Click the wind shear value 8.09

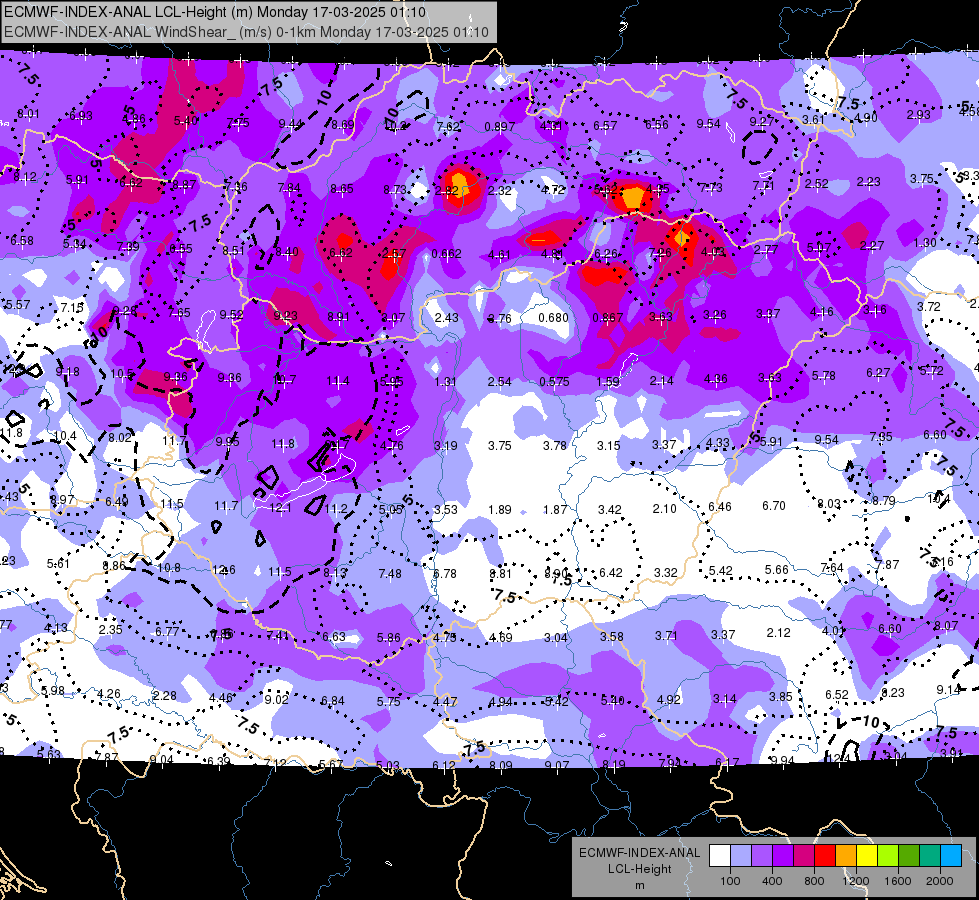[501, 765]
